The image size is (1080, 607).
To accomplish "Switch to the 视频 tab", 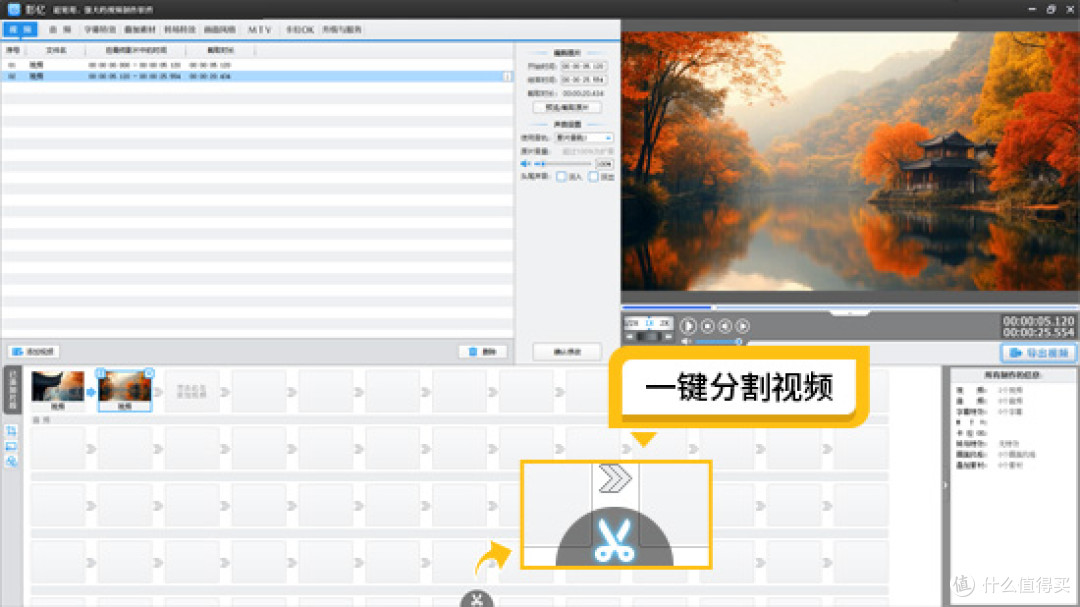I will click(x=21, y=30).
